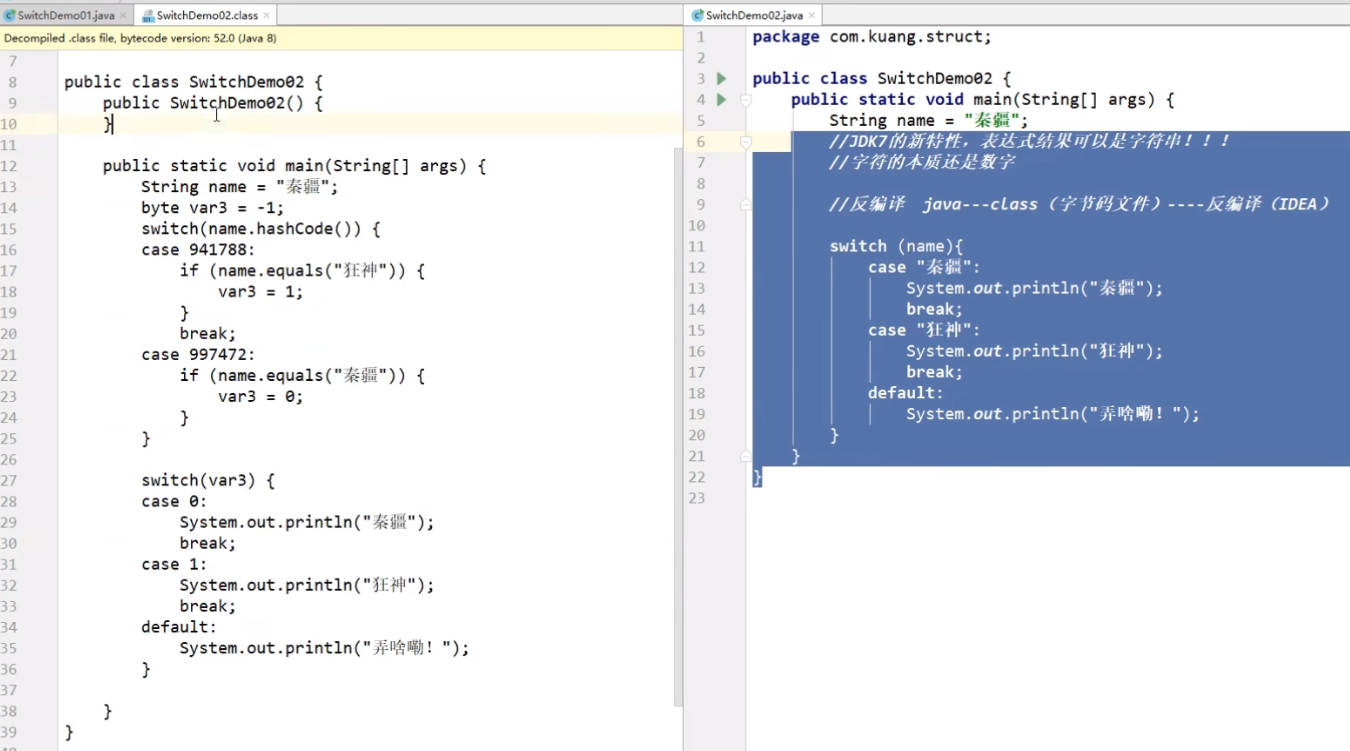Screen dimensions: 1350x751
Task: Click 'case "狂神":' in source pane
Action: coord(924,330)
